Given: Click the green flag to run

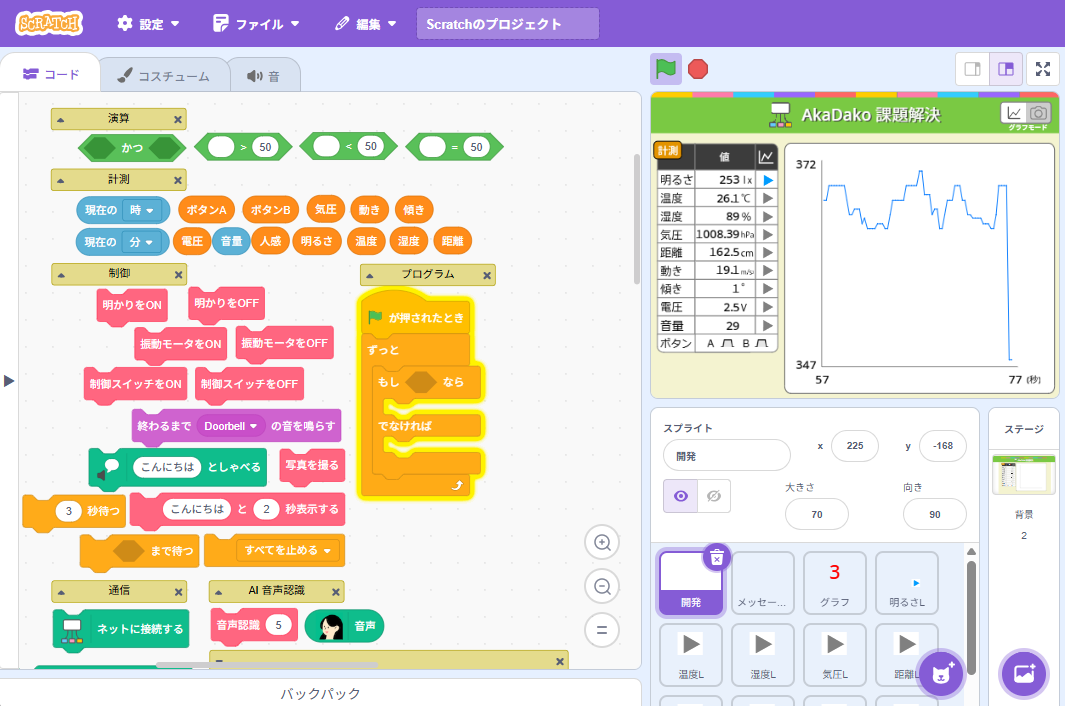Looking at the screenshot, I should pos(666,69).
